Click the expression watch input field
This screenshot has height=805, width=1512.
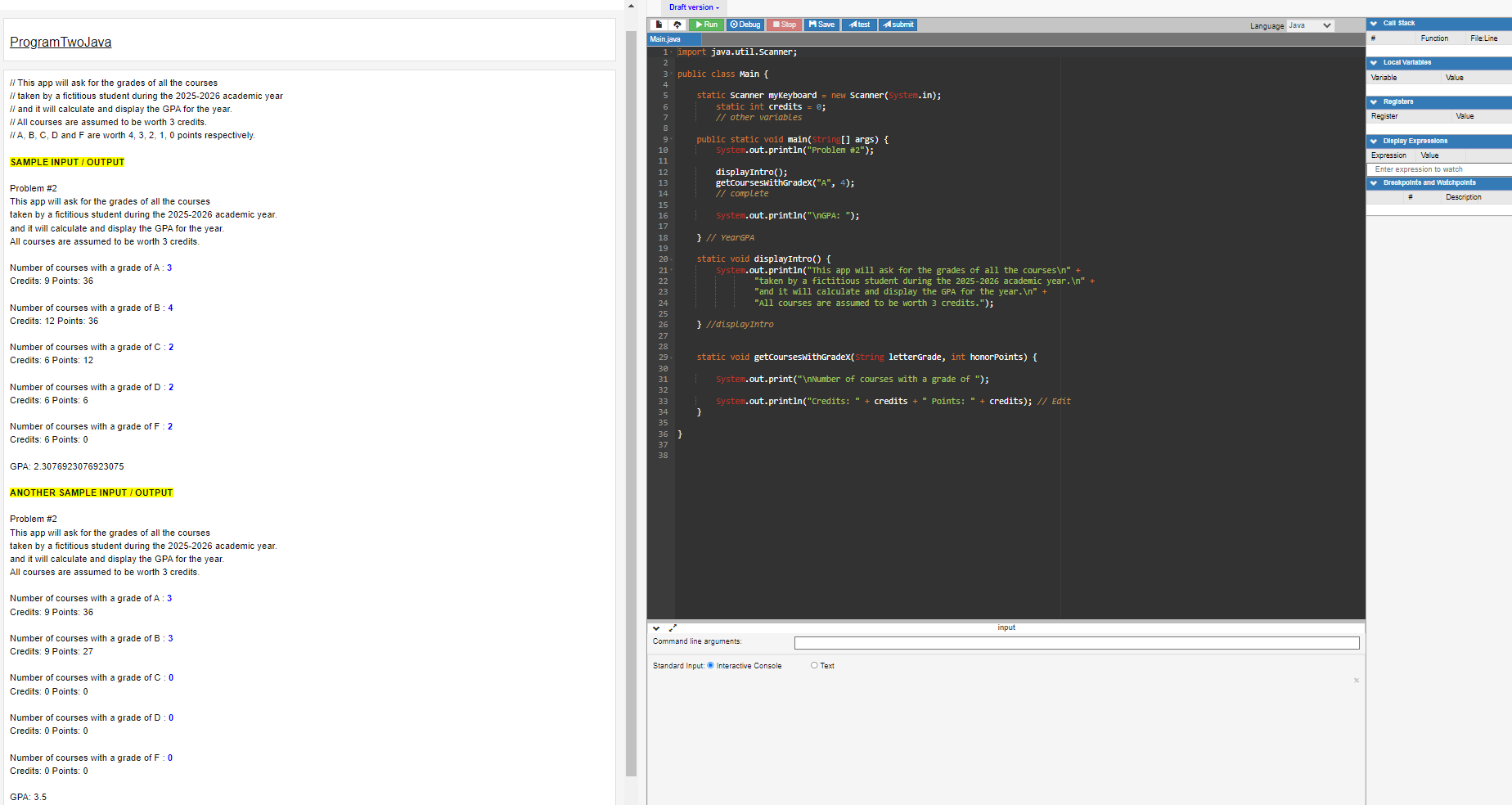point(1437,169)
